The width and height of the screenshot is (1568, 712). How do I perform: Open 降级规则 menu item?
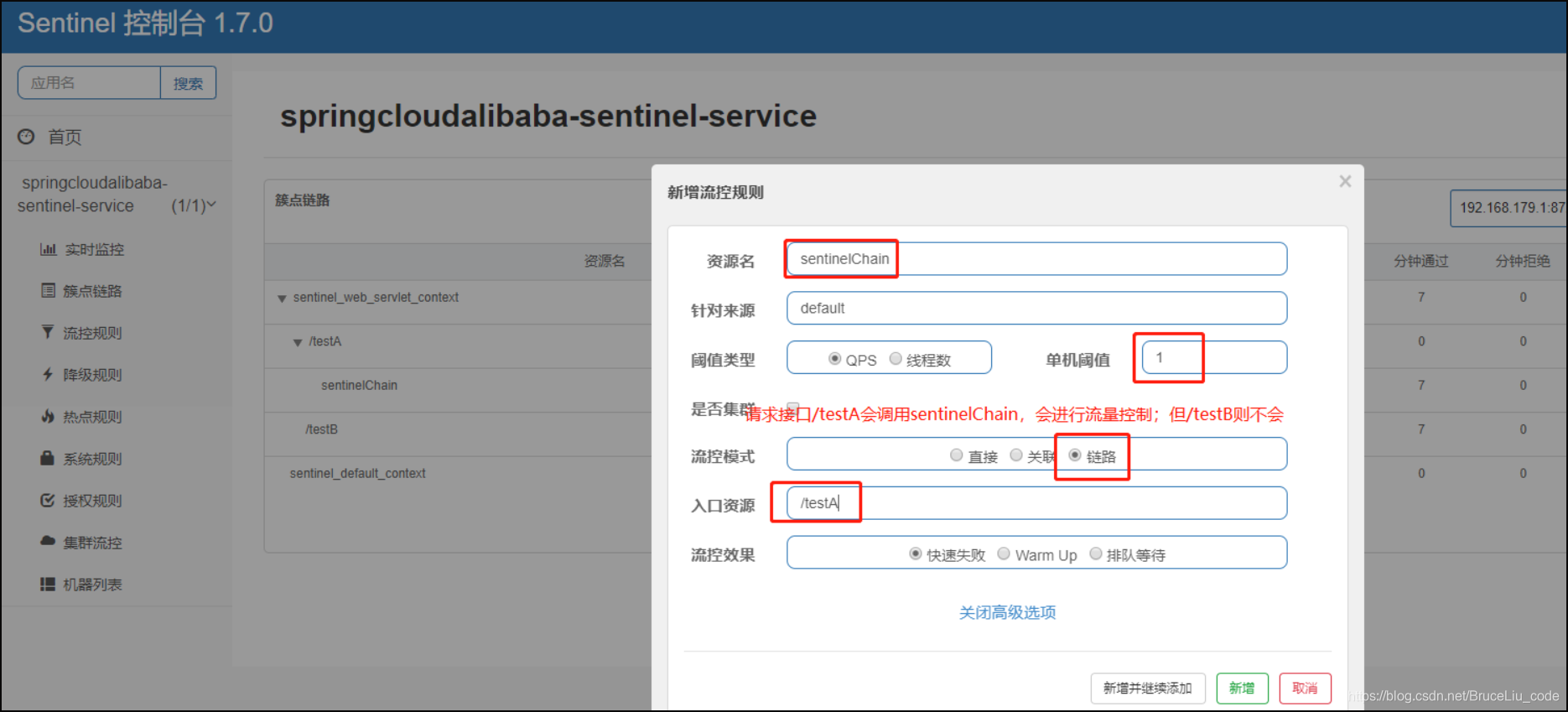pos(92,374)
